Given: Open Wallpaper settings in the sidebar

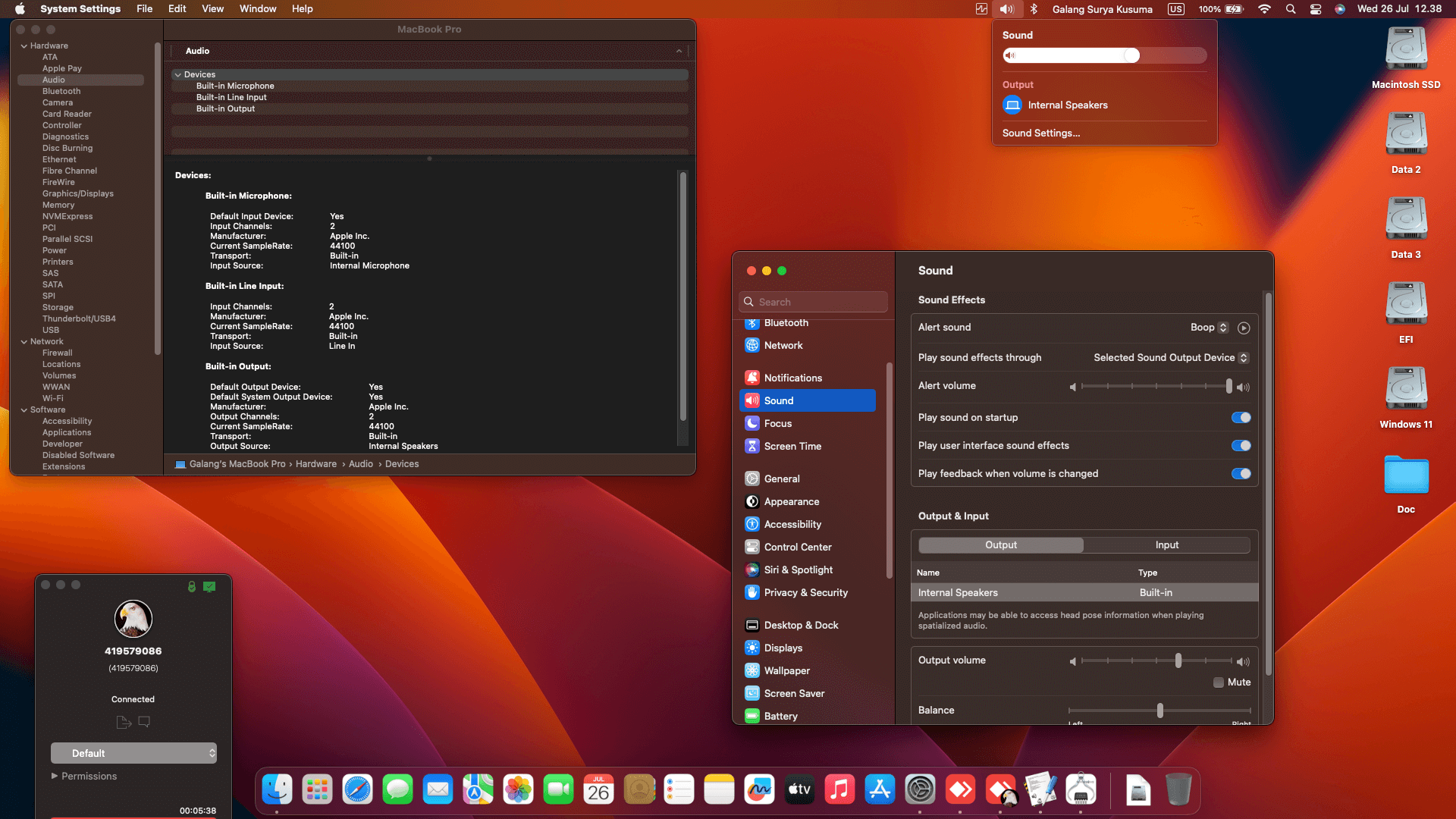Looking at the screenshot, I should (786, 670).
